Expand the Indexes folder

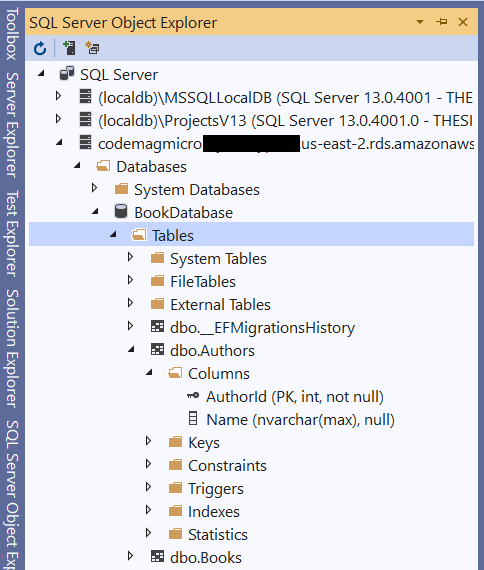click(148, 510)
